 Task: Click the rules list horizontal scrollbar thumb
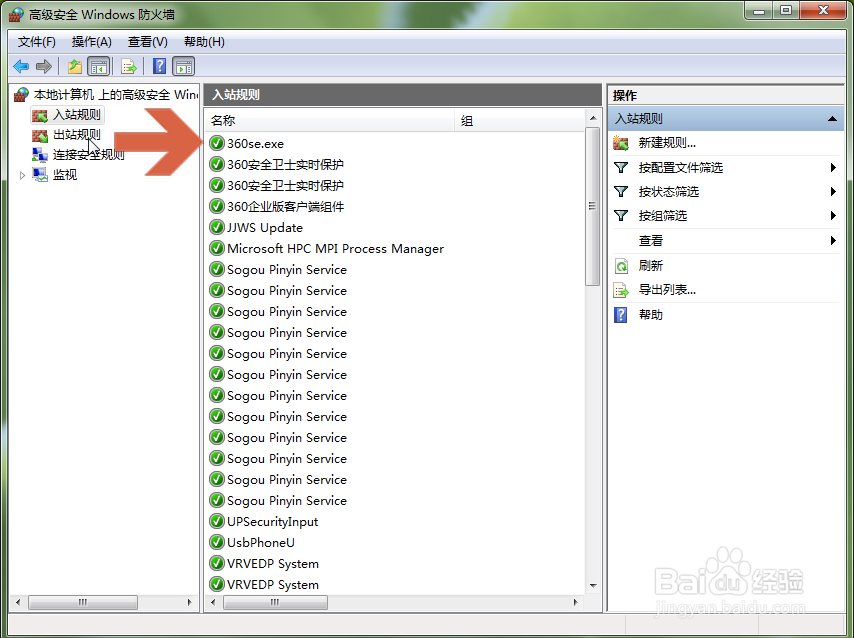point(275,602)
